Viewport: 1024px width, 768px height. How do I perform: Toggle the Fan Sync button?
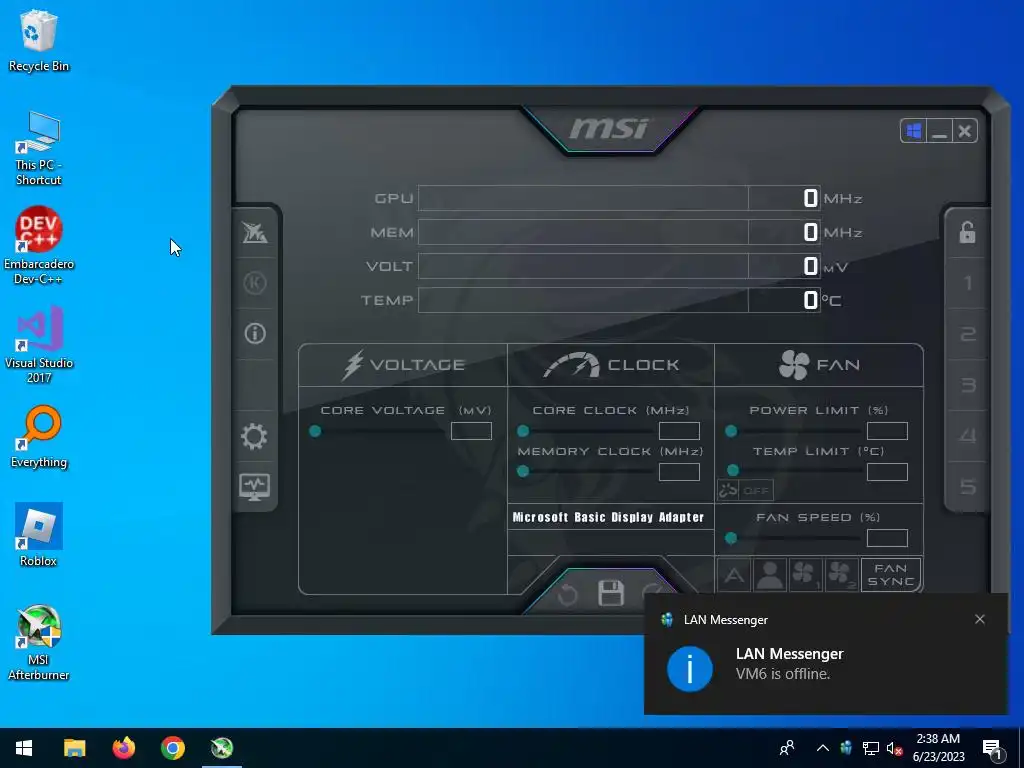[891, 575]
